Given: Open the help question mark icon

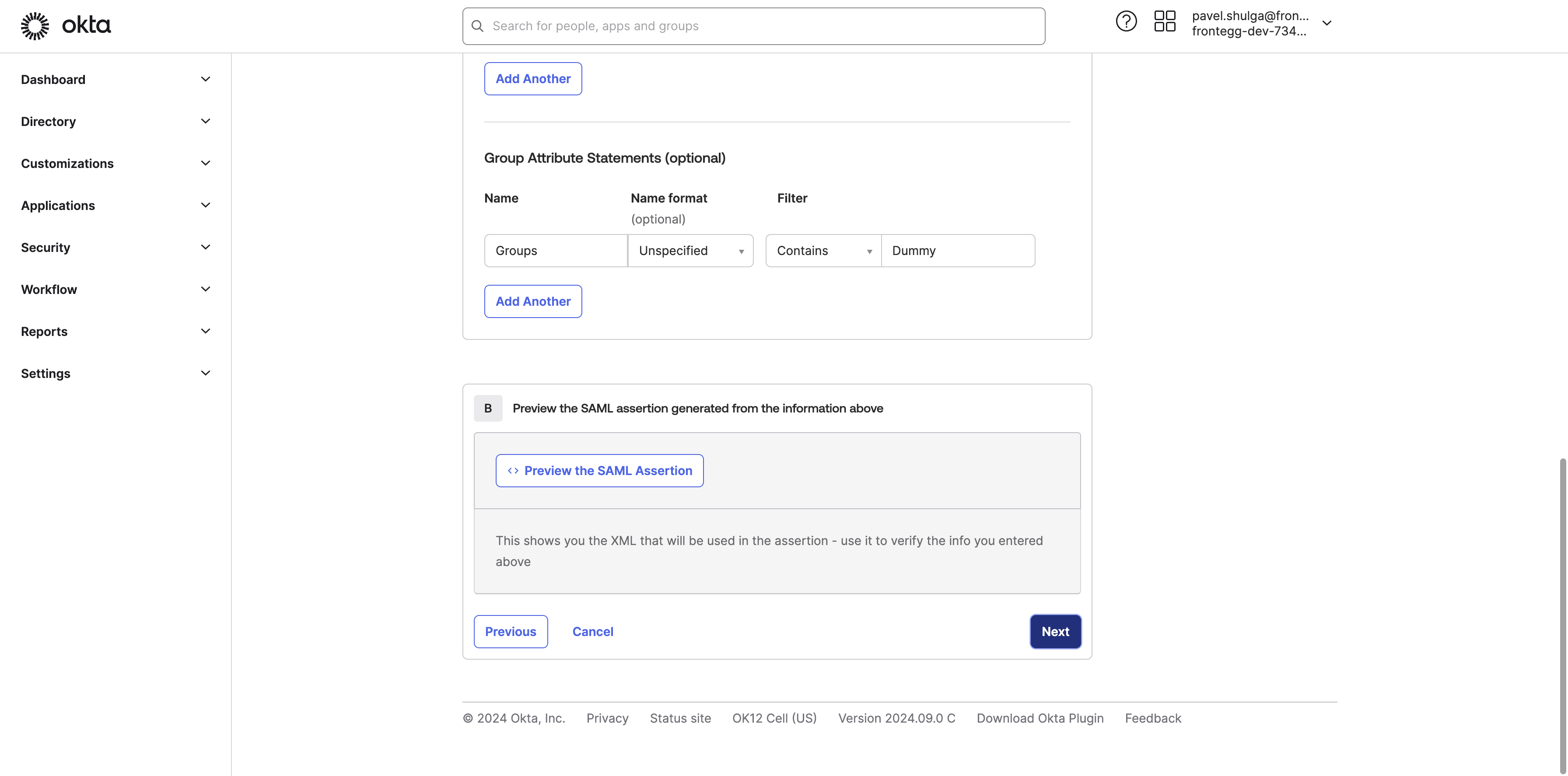Looking at the screenshot, I should tap(1126, 21).
